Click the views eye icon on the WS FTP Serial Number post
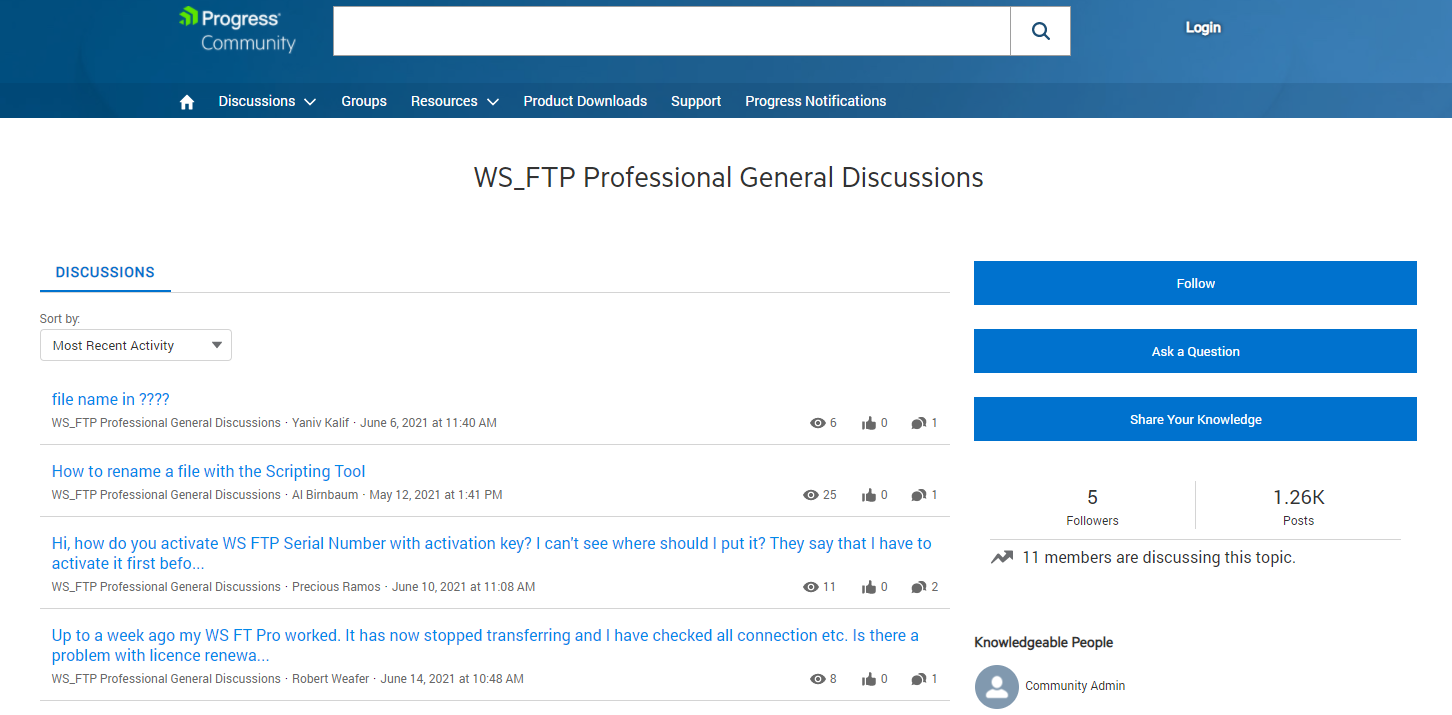Viewport: 1452px width, 715px height. [810, 586]
